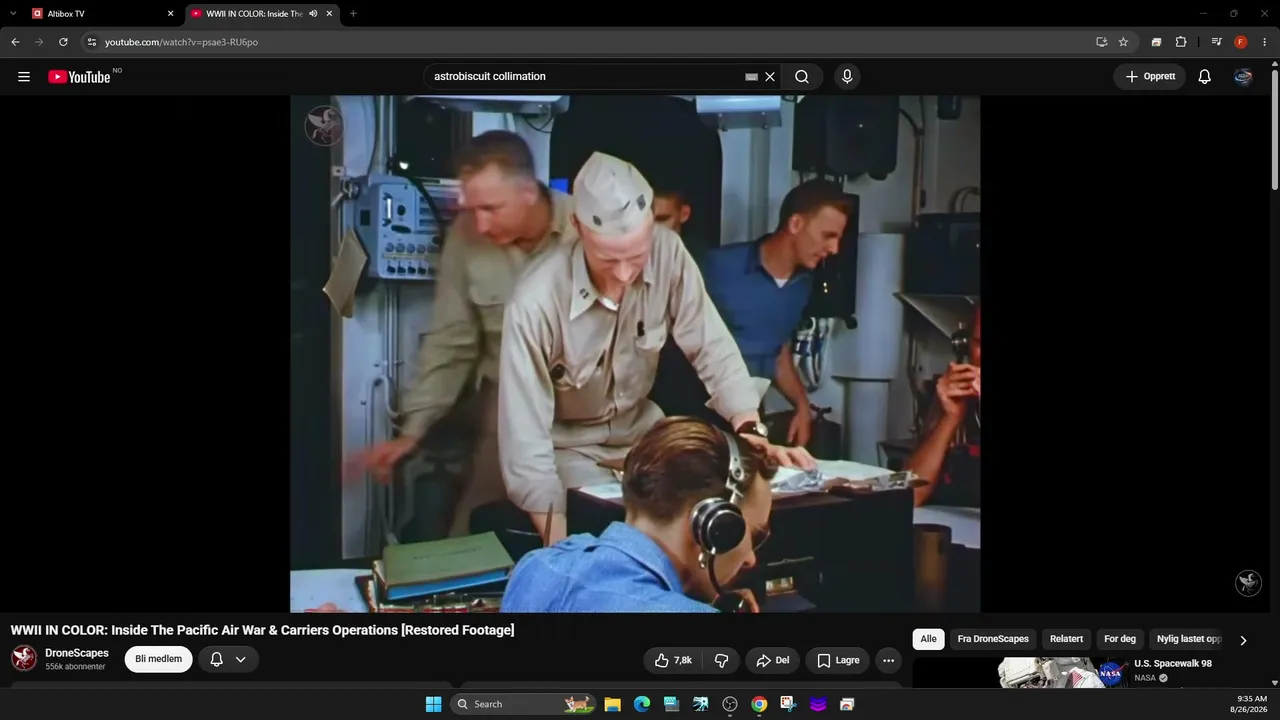Open YouTube notifications bell in header
The width and height of the screenshot is (1280, 720).
(x=1205, y=77)
